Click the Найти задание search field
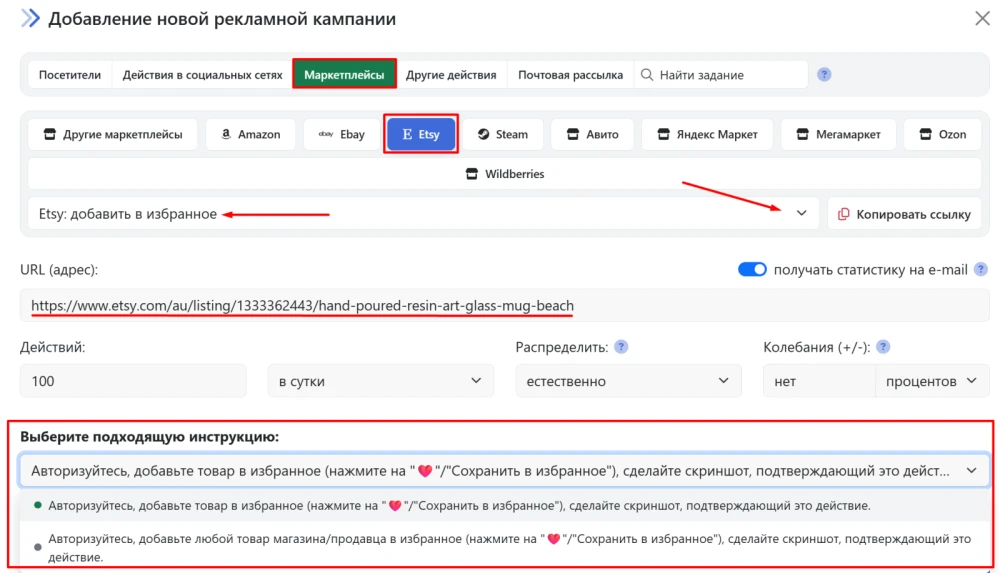The height and width of the screenshot is (573, 1000). click(721, 75)
